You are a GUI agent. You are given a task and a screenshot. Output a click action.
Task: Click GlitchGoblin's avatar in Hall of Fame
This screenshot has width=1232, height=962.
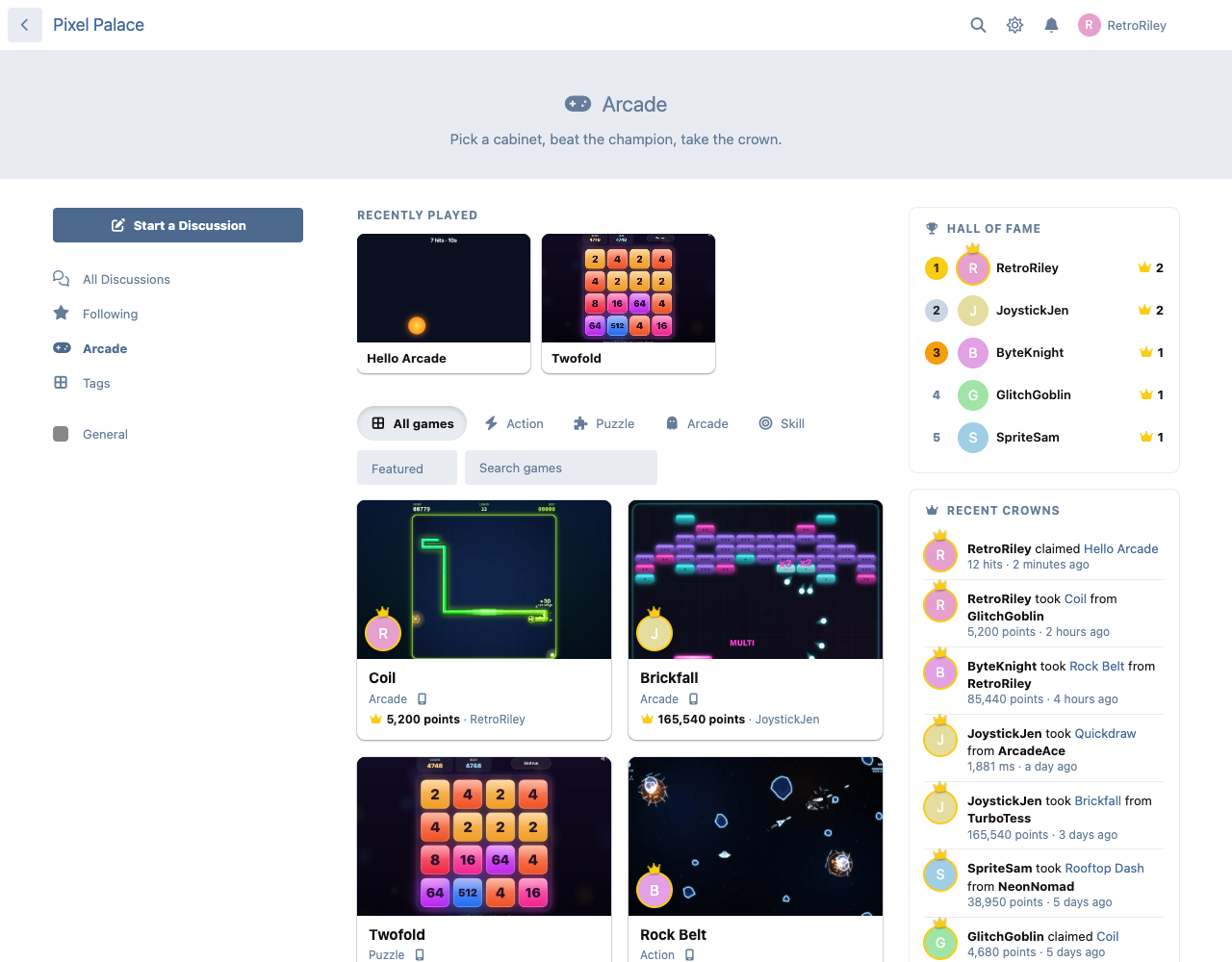pyautogui.click(x=973, y=395)
